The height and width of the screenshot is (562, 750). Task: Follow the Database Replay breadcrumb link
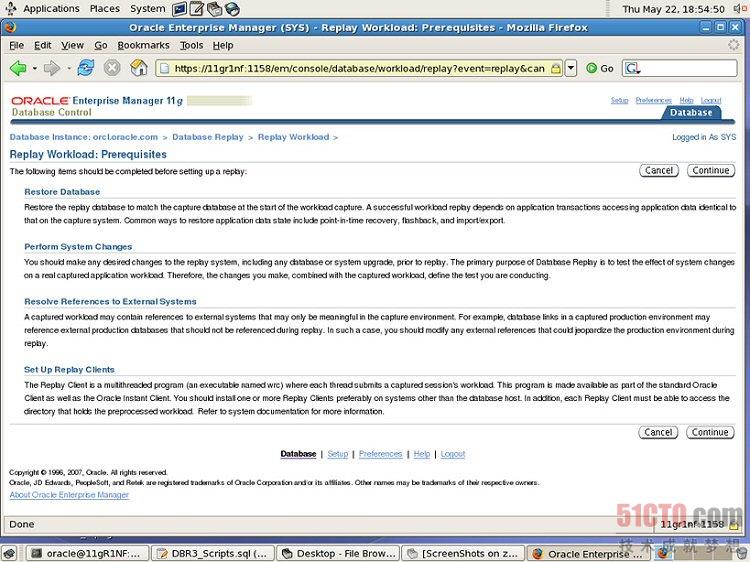[x=207, y=137]
